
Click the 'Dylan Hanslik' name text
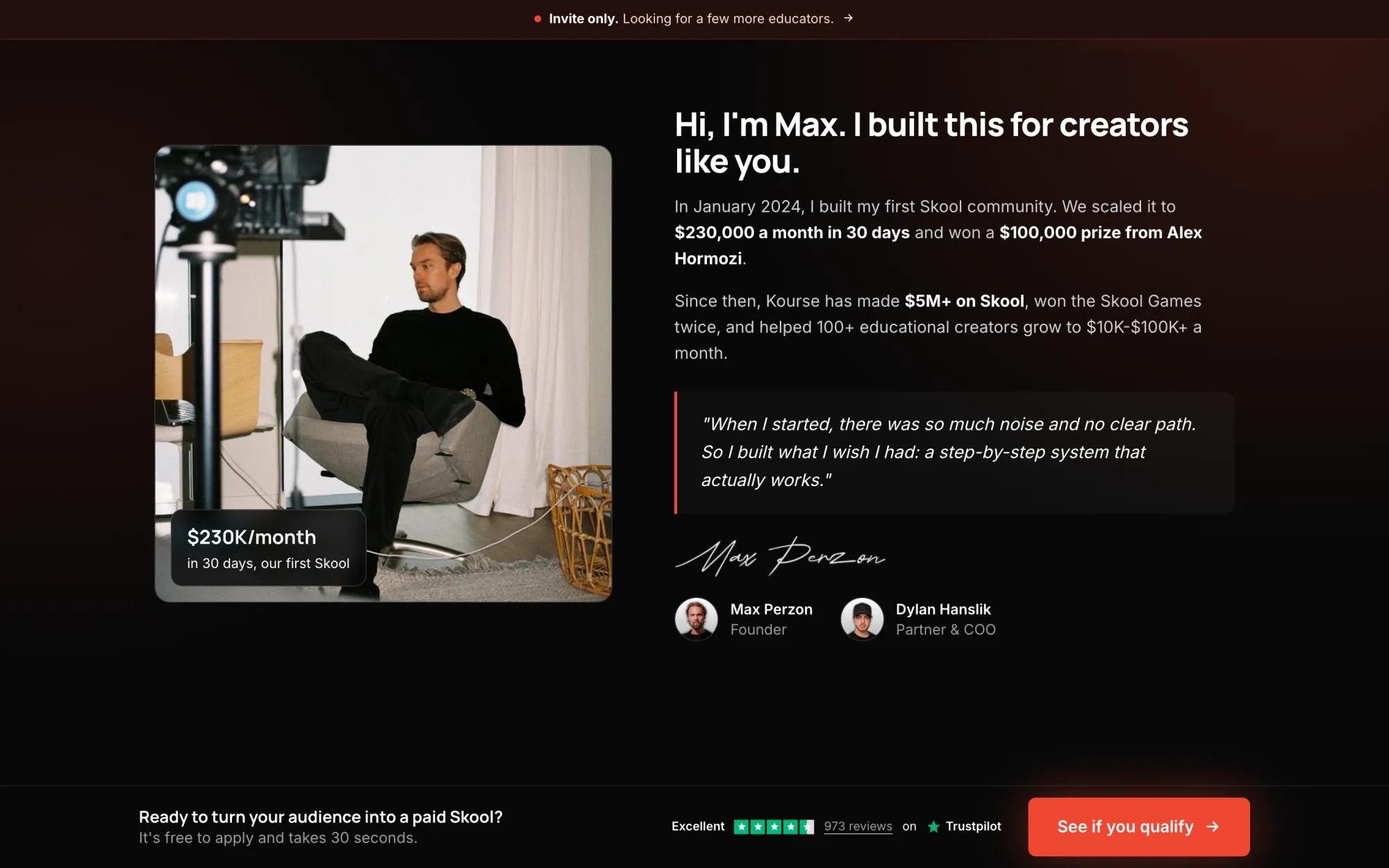pos(942,609)
